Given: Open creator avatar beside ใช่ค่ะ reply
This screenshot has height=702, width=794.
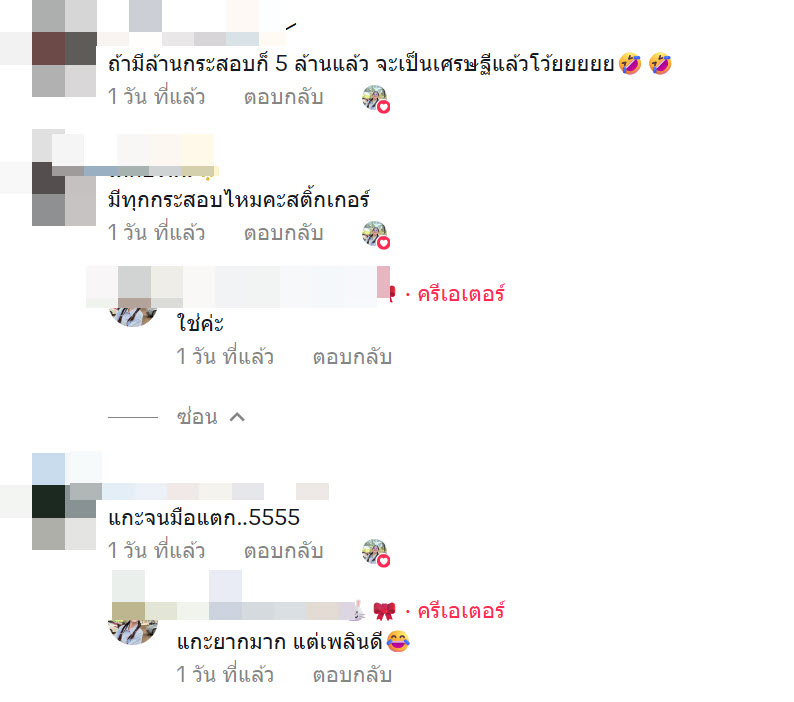Looking at the screenshot, I should click(133, 313).
